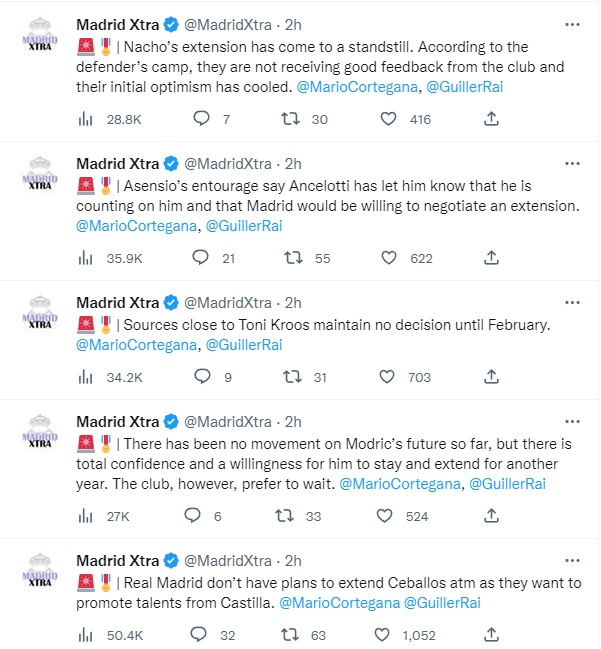Expand three-dot menu on the Ceballos tweet
Image resolution: width=601 pixels, height=649 pixels.
pyautogui.click(x=570, y=560)
